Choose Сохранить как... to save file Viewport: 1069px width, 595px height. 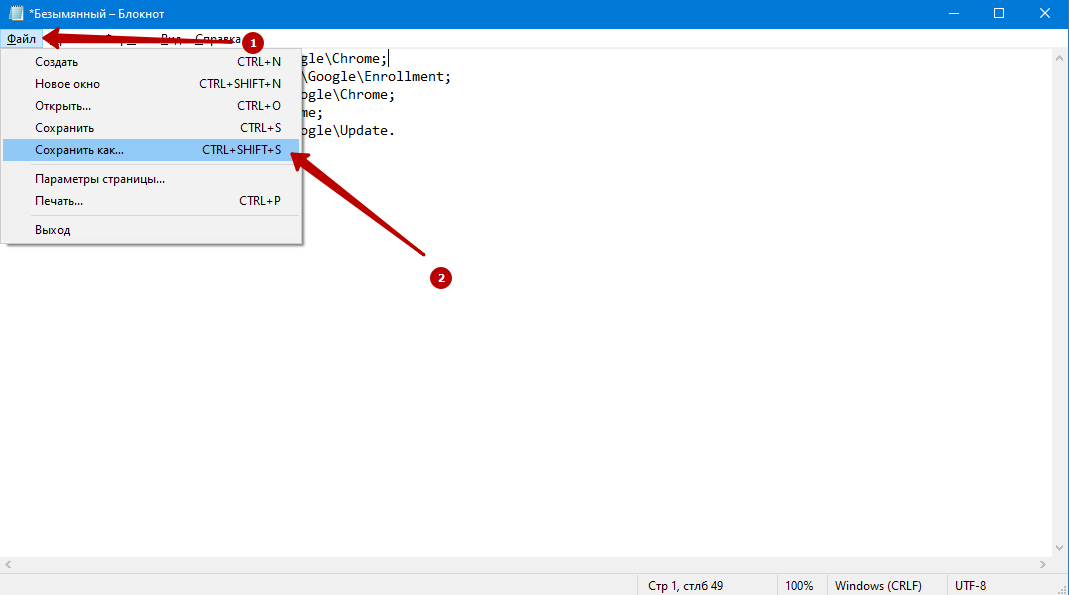point(79,150)
